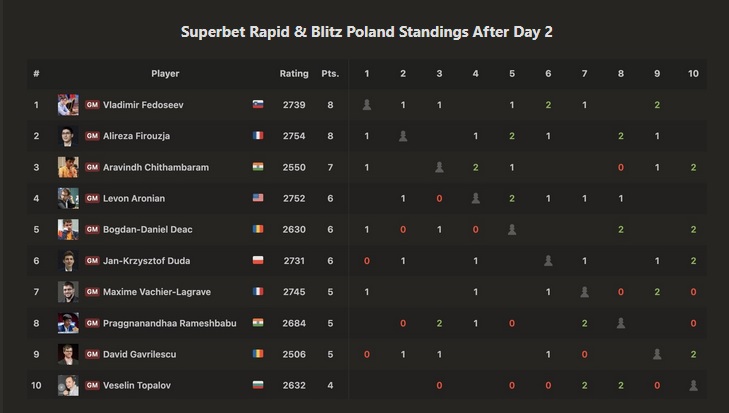Click the GM badge beside Bogdan-Daniel Deac

[x=92, y=229]
